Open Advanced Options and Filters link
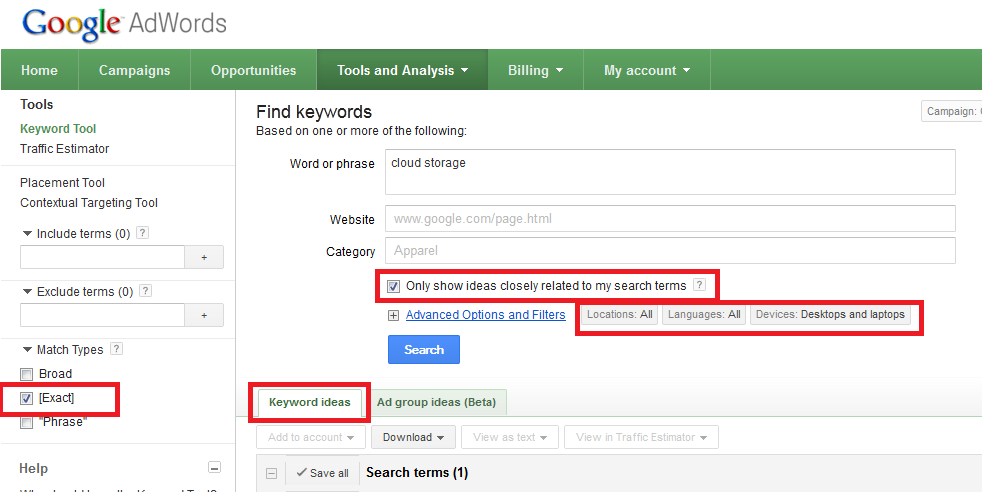Screen dimensions: 982x492 coord(485,315)
